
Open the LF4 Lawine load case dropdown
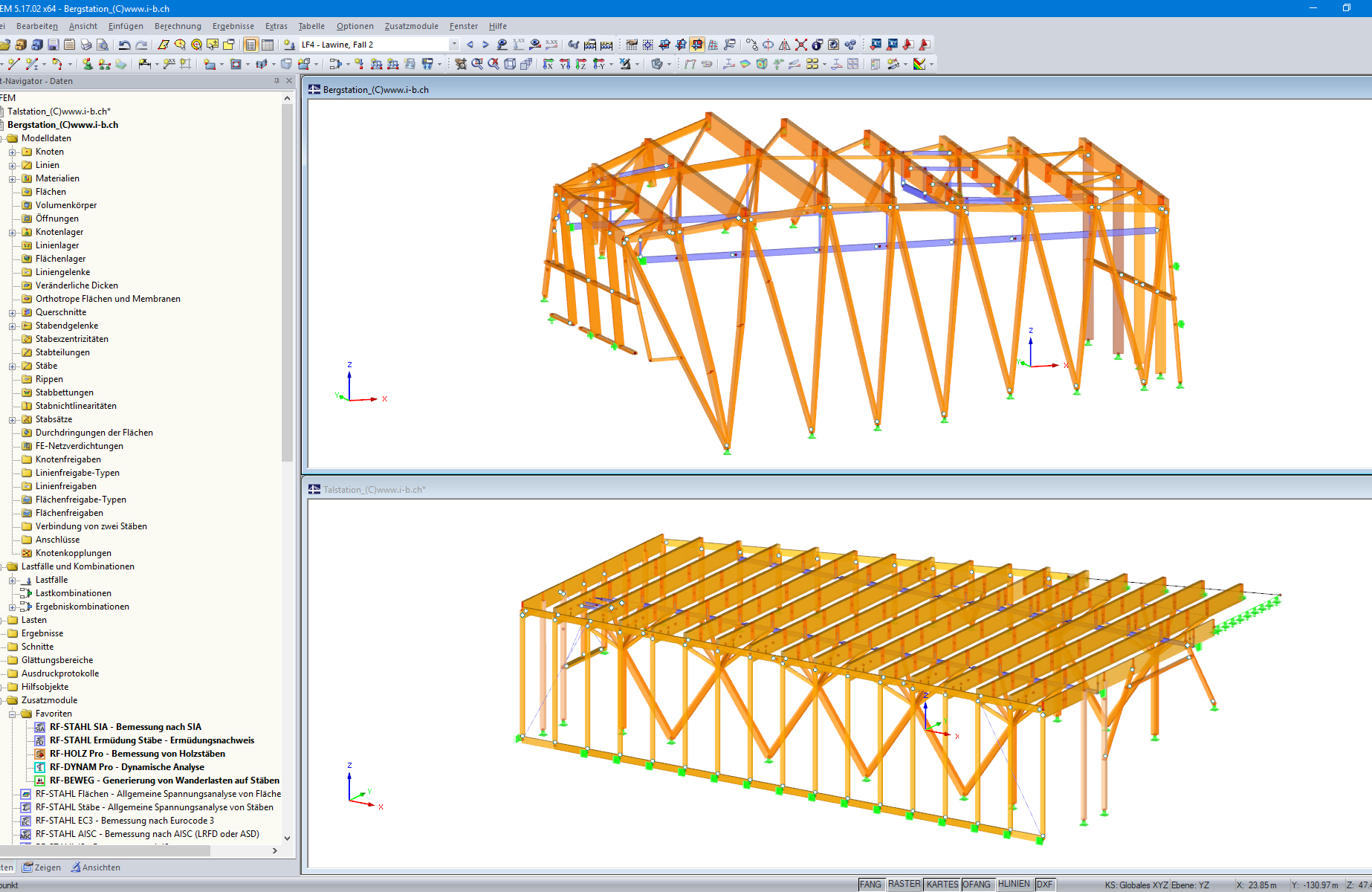454,44
